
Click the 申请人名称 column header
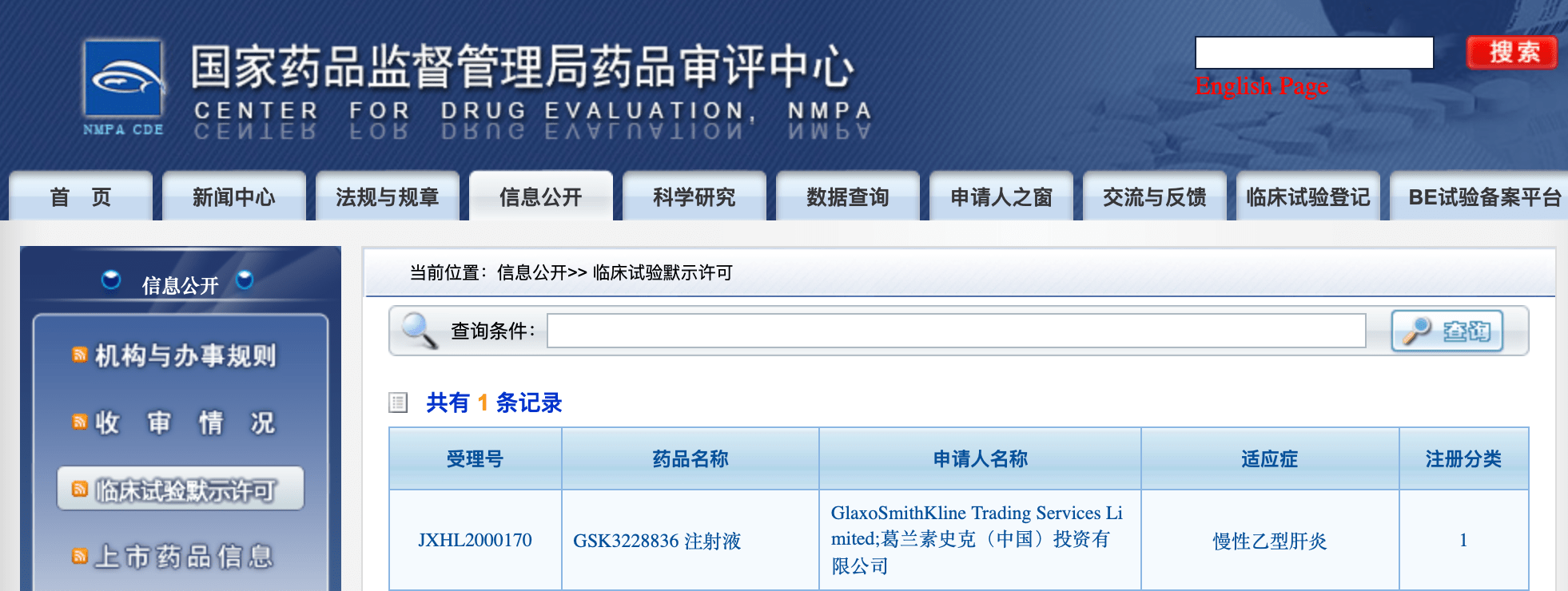(981, 458)
